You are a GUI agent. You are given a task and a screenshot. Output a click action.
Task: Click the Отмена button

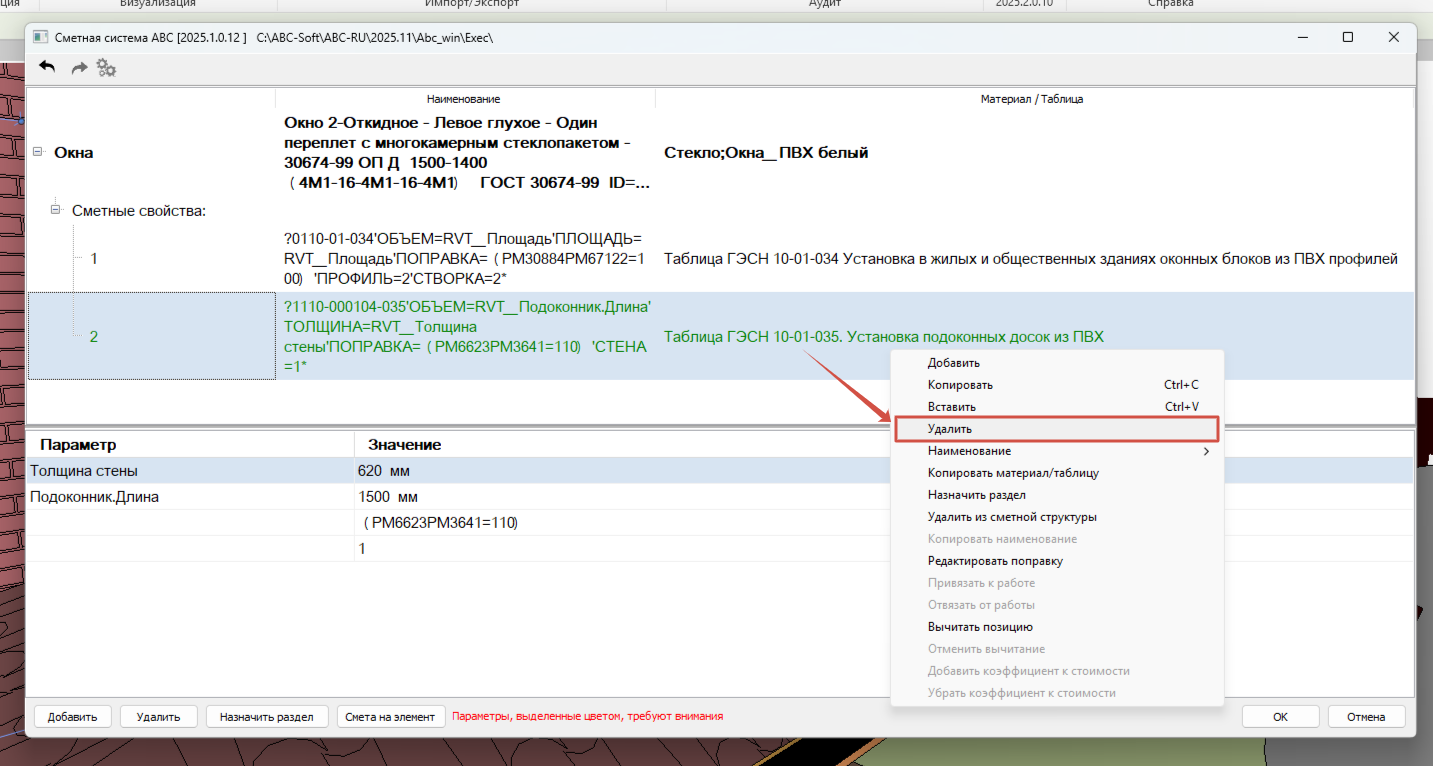(x=1366, y=716)
